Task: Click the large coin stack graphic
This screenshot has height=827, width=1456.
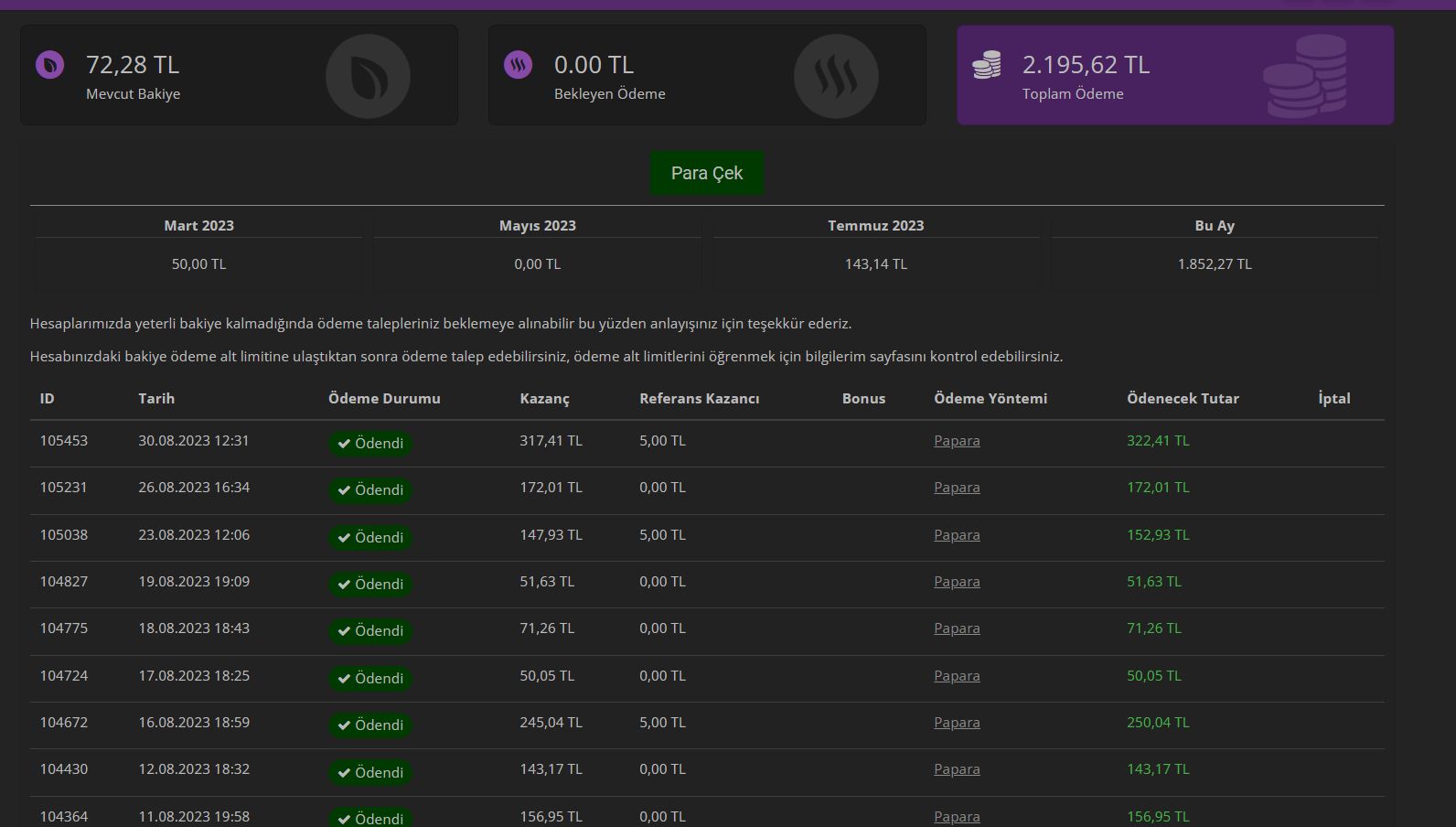Action: click(x=1305, y=76)
